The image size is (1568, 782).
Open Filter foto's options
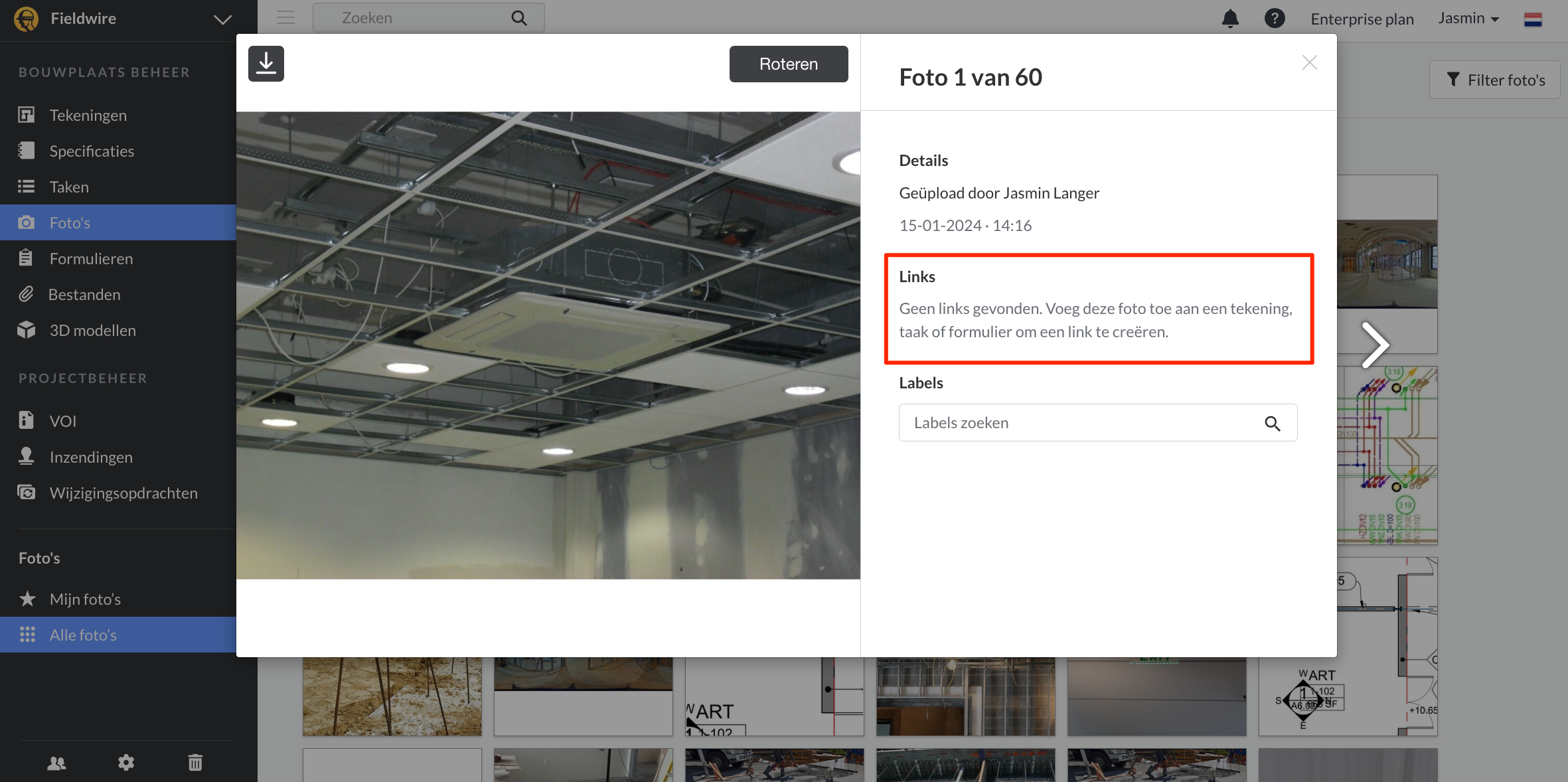[x=1495, y=80]
